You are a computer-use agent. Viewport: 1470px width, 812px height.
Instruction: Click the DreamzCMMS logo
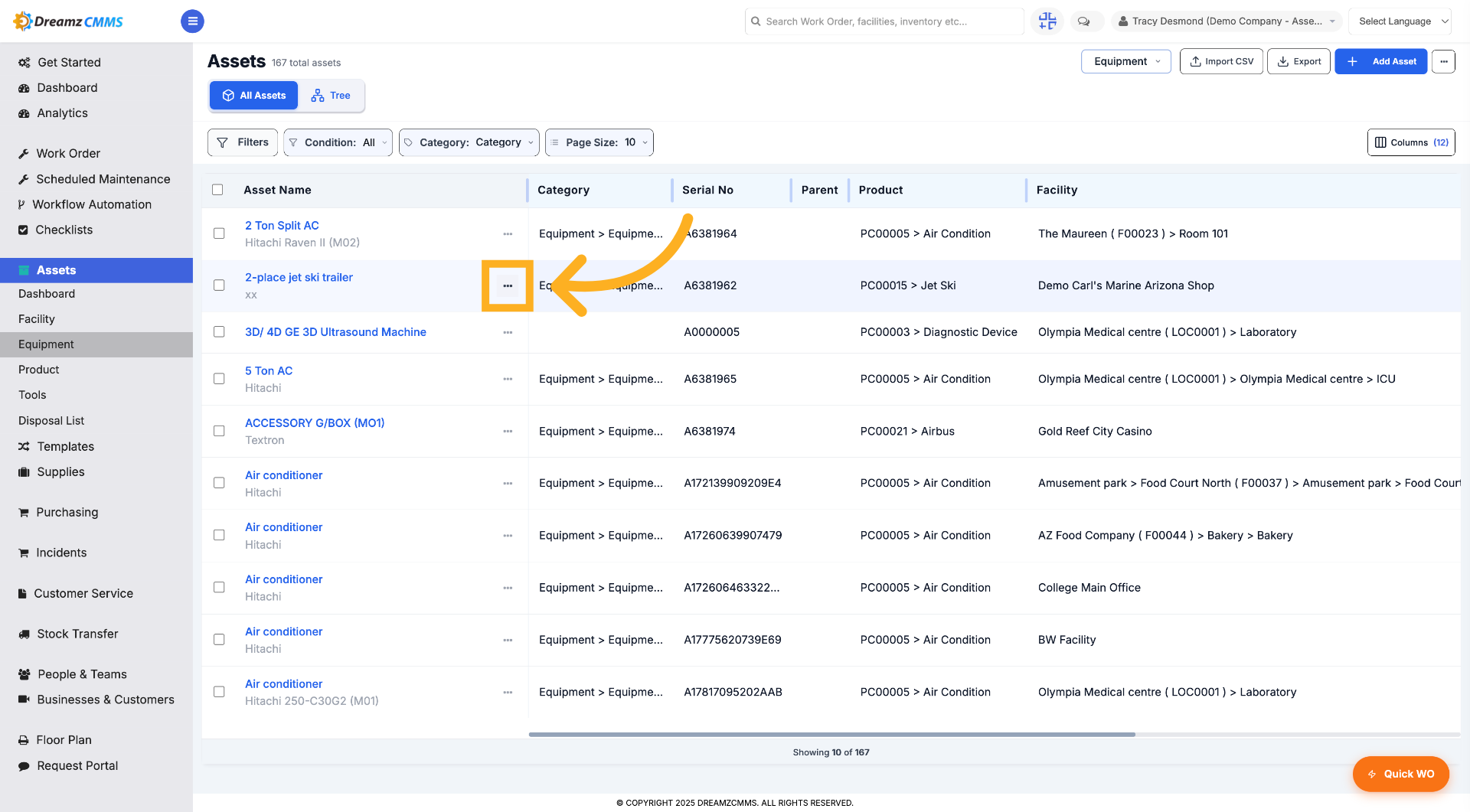[68, 21]
